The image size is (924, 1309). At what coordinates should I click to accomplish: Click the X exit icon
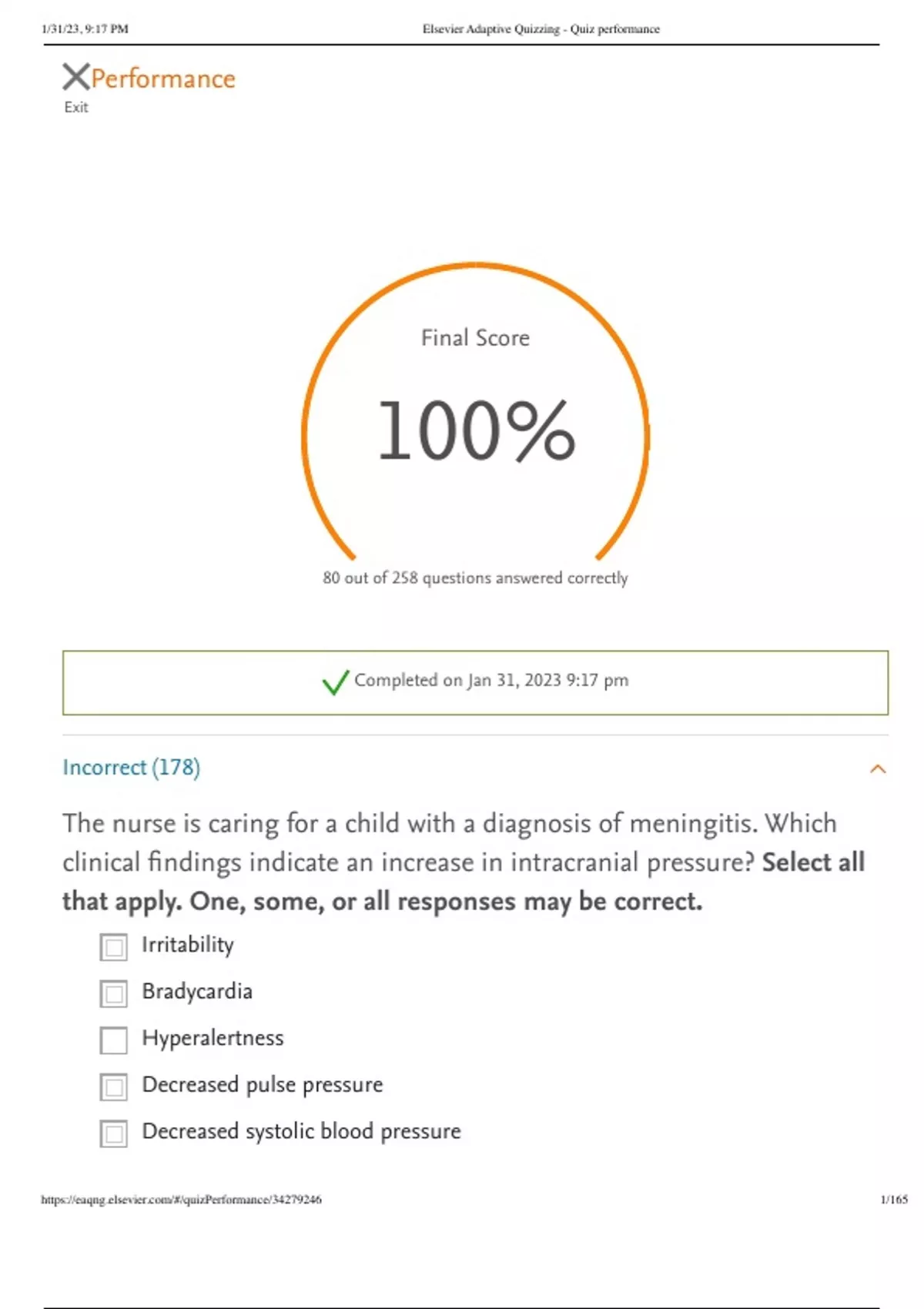(x=76, y=77)
